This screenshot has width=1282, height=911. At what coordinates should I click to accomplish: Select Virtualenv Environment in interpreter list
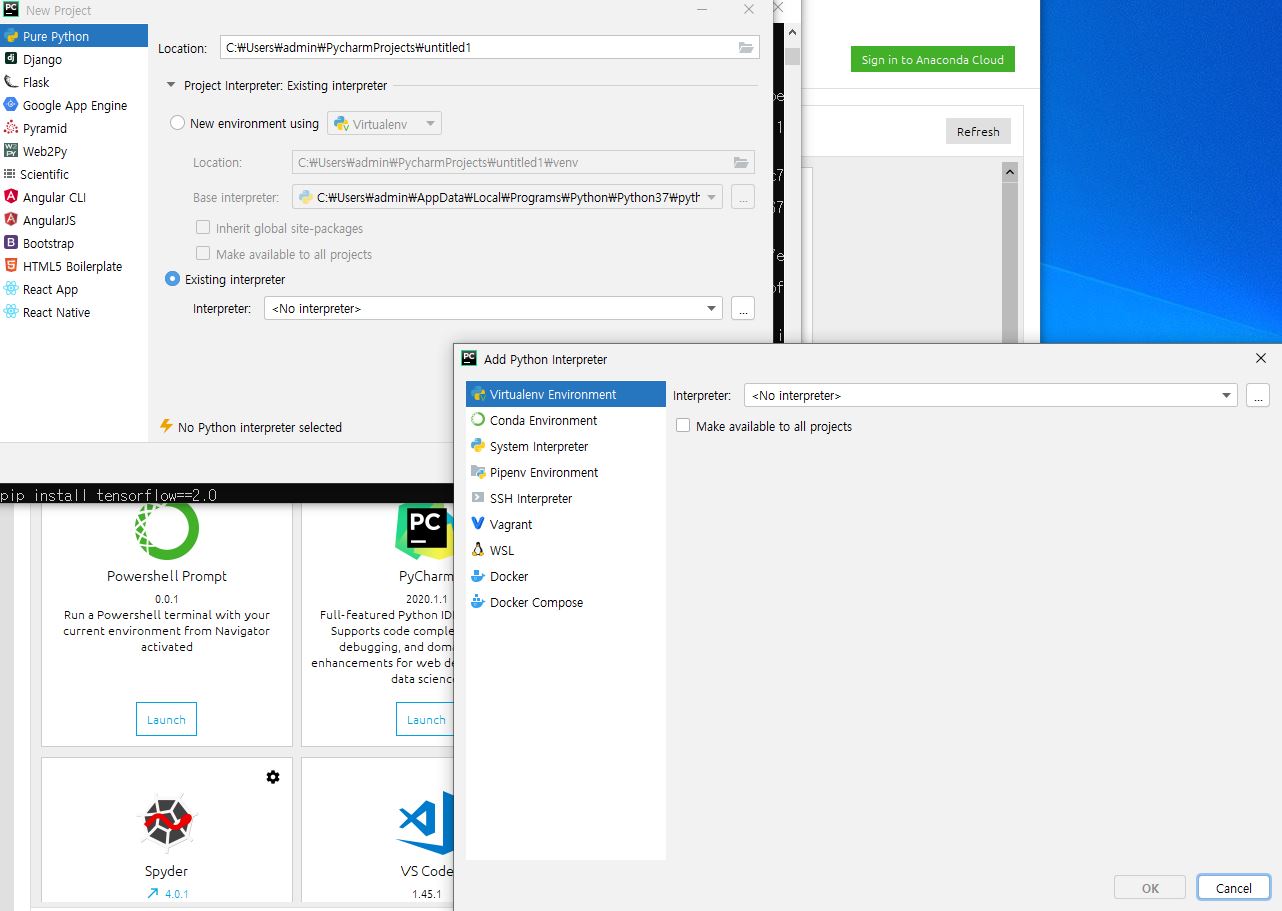[x=566, y=394]
